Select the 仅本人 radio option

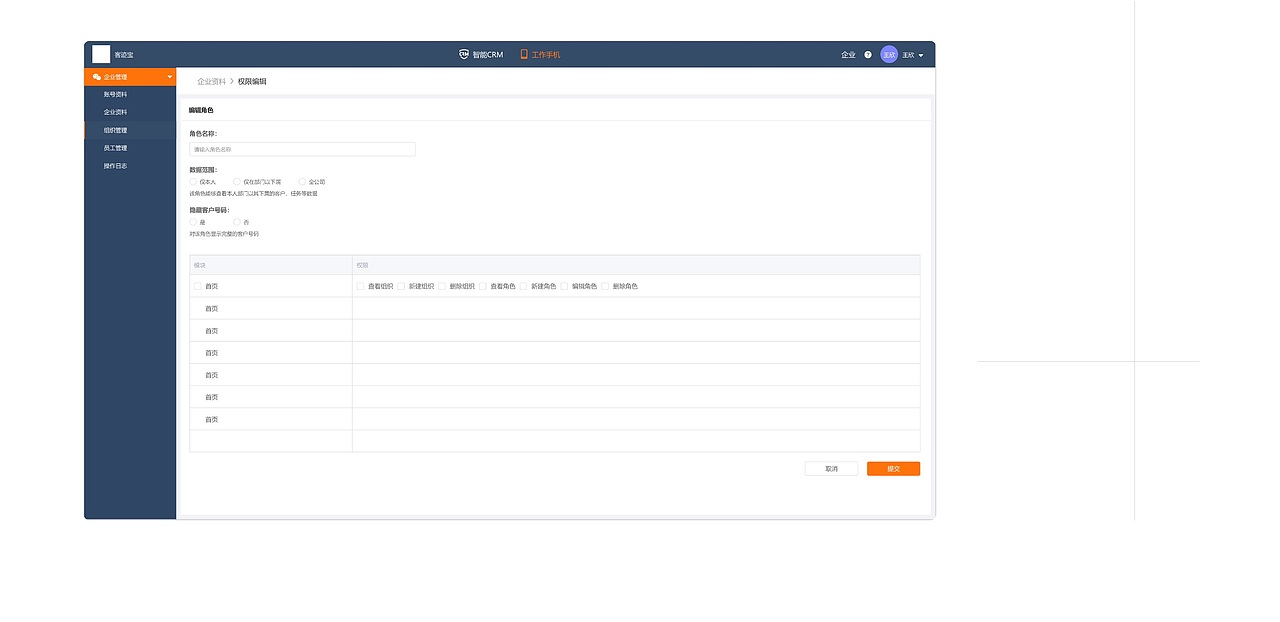tap(194, 182)
